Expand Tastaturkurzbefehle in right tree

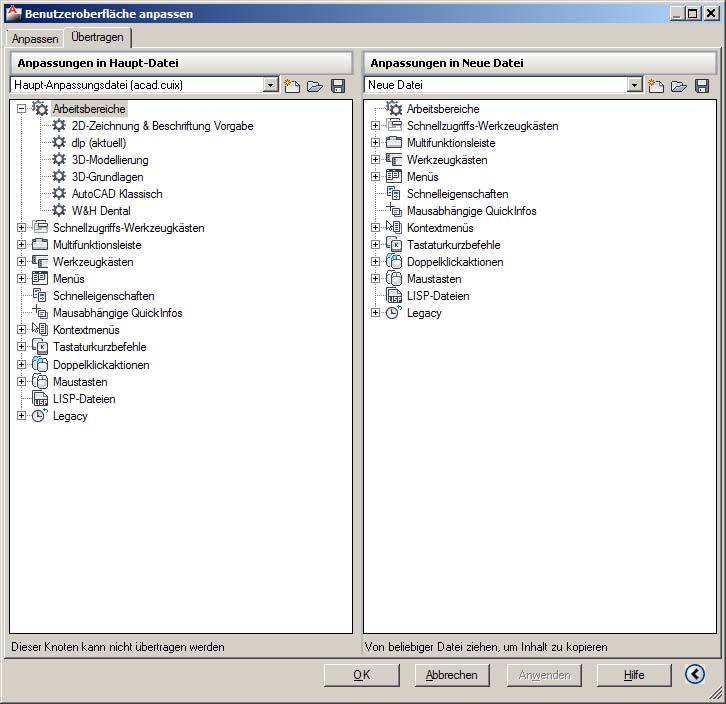(x=376, y=245)
